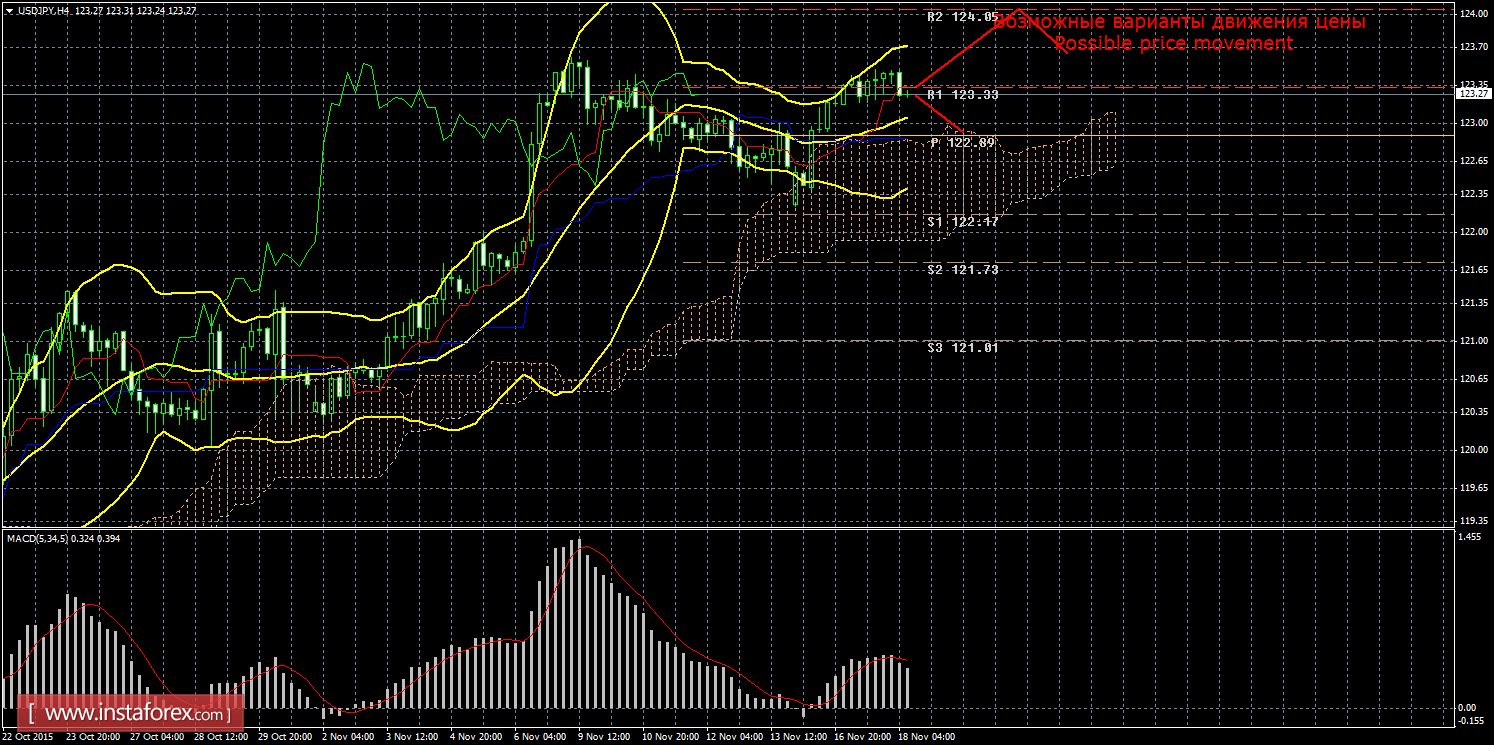The width and height of the screenshot is (1494, 745).
Task: Click the 22 Oct 2015 date label
Action: click(27, 736)
